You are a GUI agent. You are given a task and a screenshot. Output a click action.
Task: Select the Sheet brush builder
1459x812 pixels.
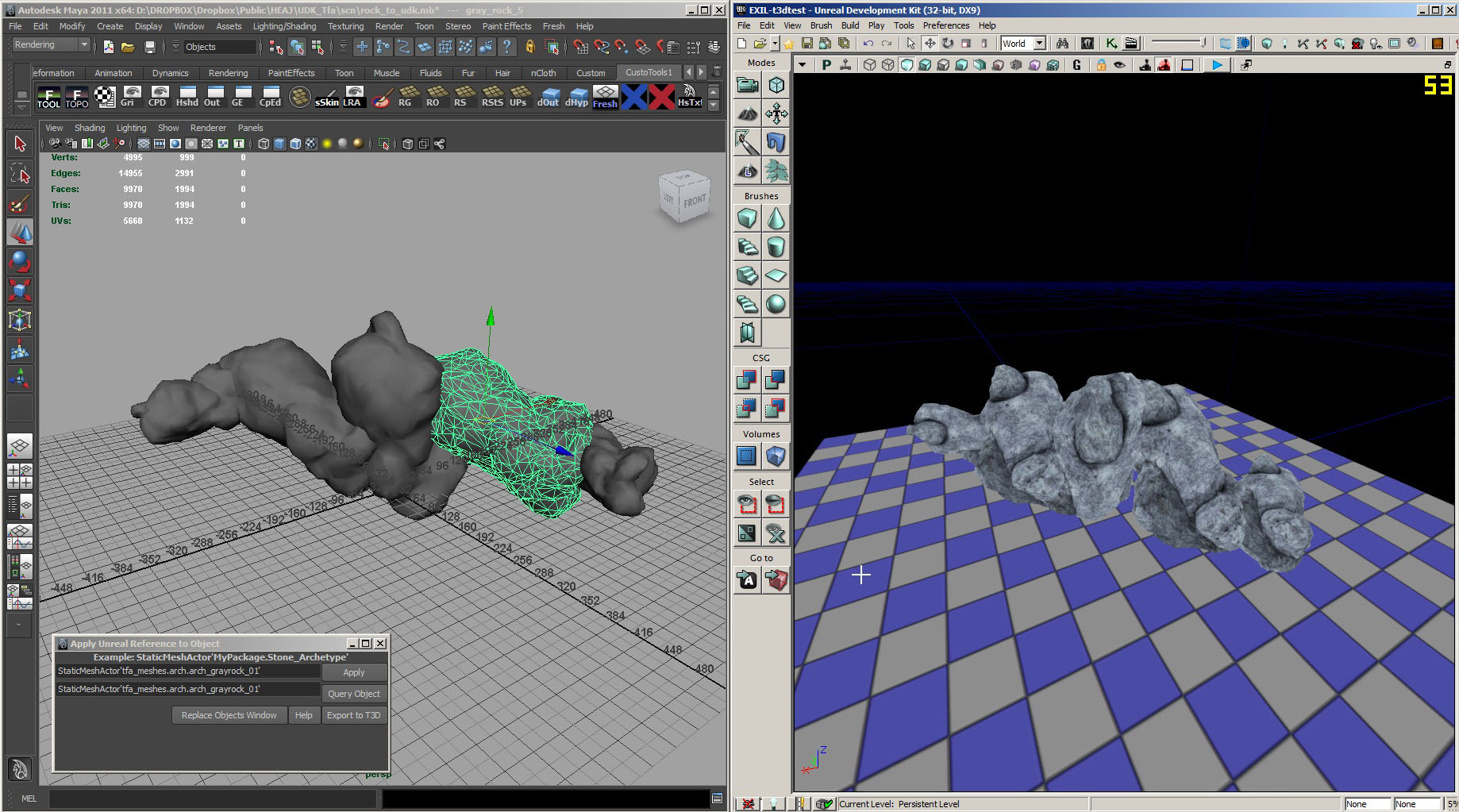pyautogui.click(x=776, y=275)
